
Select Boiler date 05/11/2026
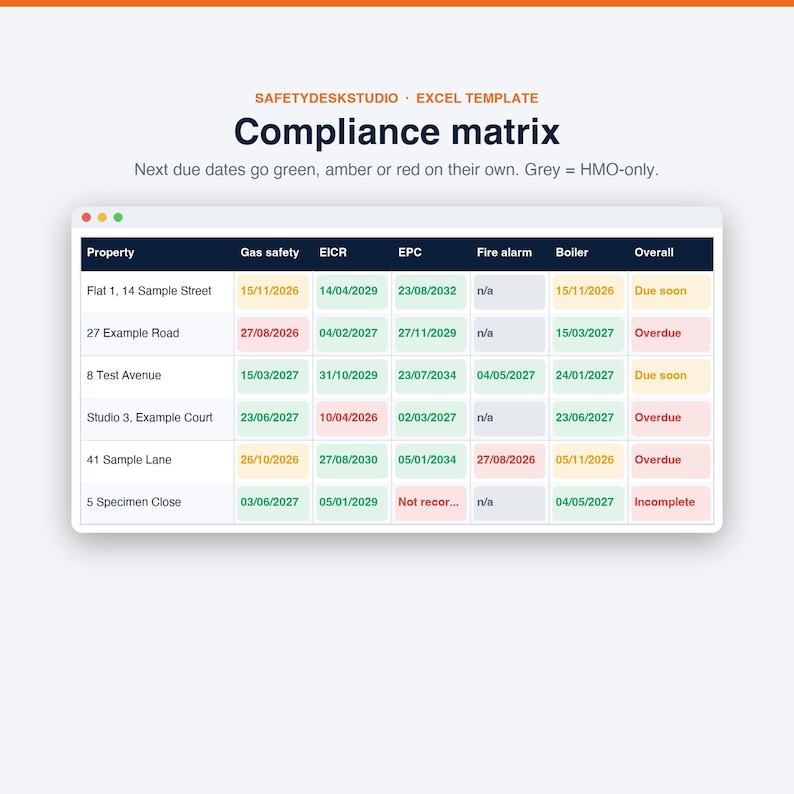click(588, 461)
